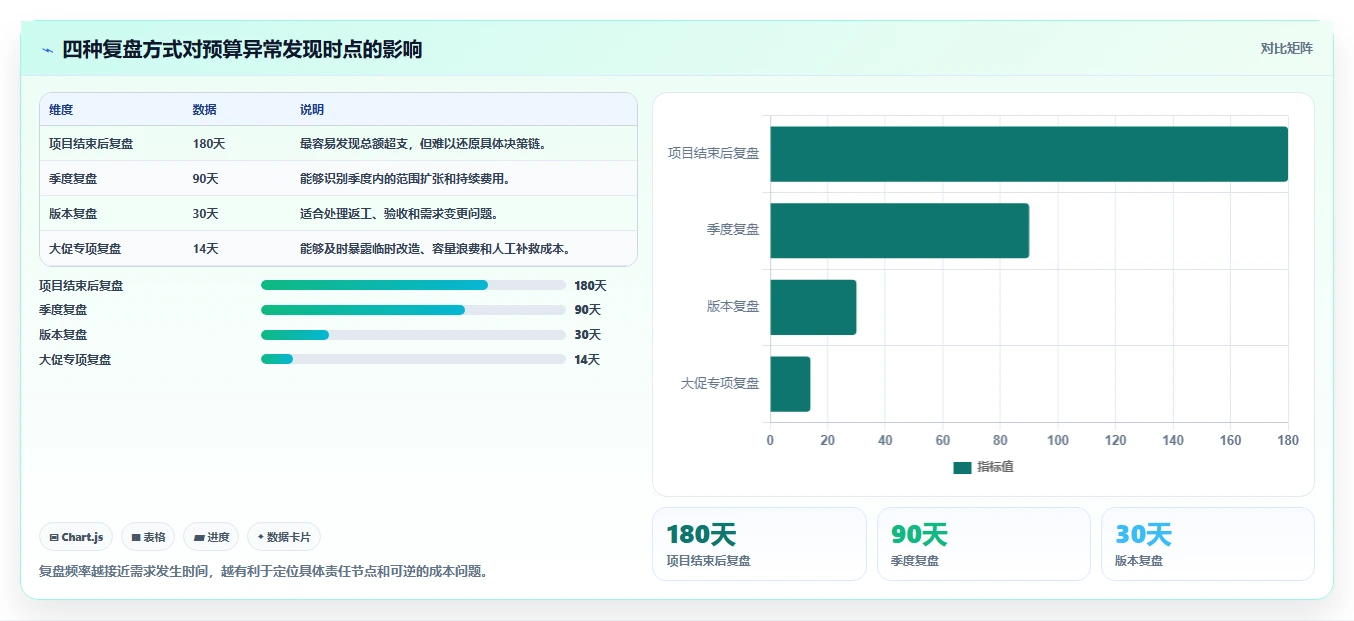Viewport: 1354px width, 621px height.
Task: Click the 项目结束后复盘 chart bar
Action: coord(1029,154)
